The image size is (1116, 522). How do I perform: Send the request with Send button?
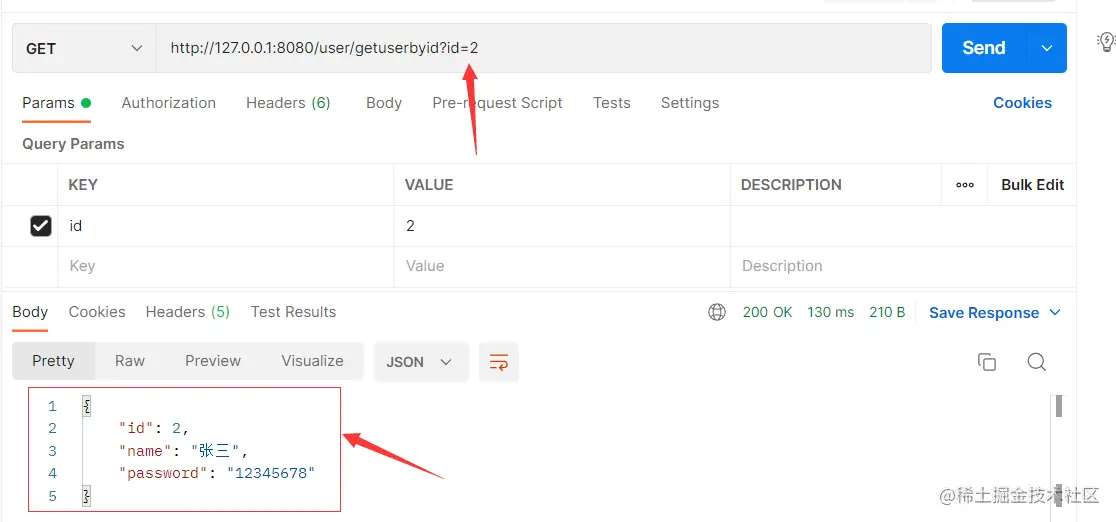tap(984, 48)
